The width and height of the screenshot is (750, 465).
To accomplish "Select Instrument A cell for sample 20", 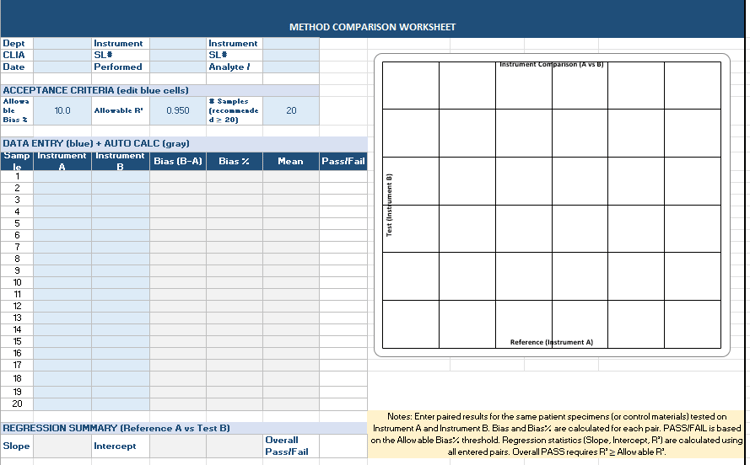I will [x=62, y=404].
